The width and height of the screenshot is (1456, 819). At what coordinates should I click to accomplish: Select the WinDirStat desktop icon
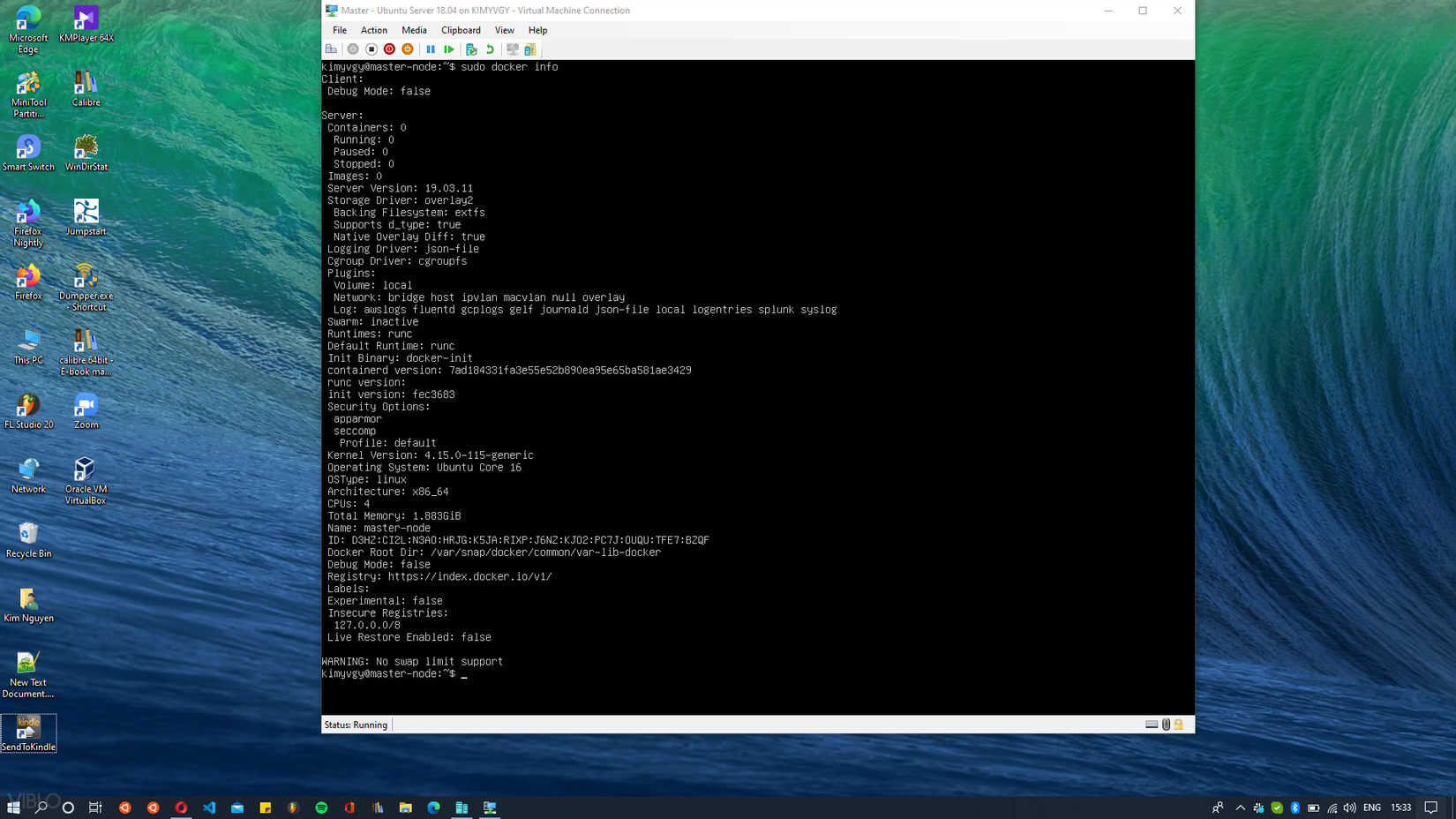[x=86, y=154]
